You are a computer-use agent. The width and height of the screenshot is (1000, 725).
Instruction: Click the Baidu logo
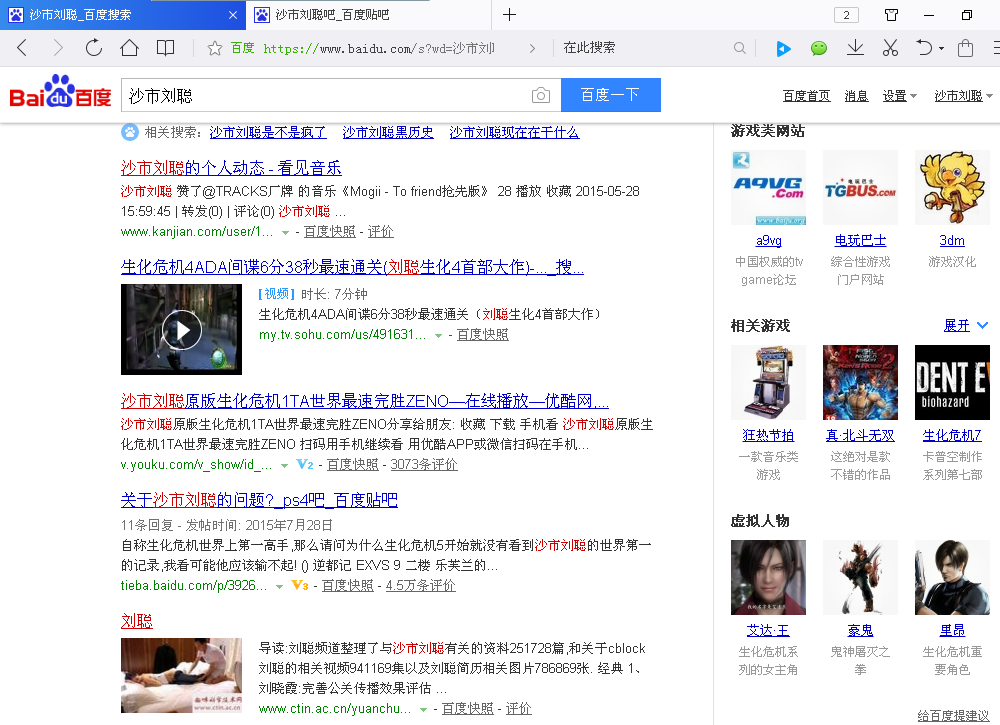click(x=61, y=92)
